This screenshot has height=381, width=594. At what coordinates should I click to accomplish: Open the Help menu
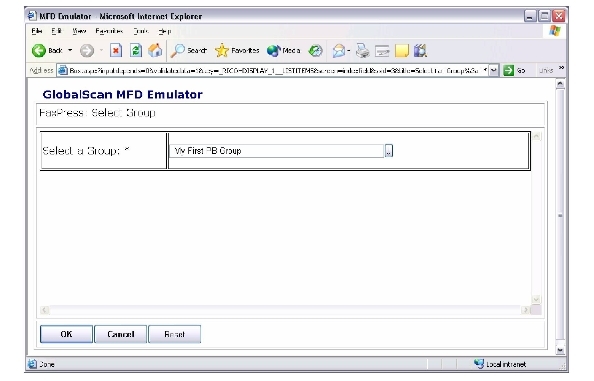click(165, 31)
